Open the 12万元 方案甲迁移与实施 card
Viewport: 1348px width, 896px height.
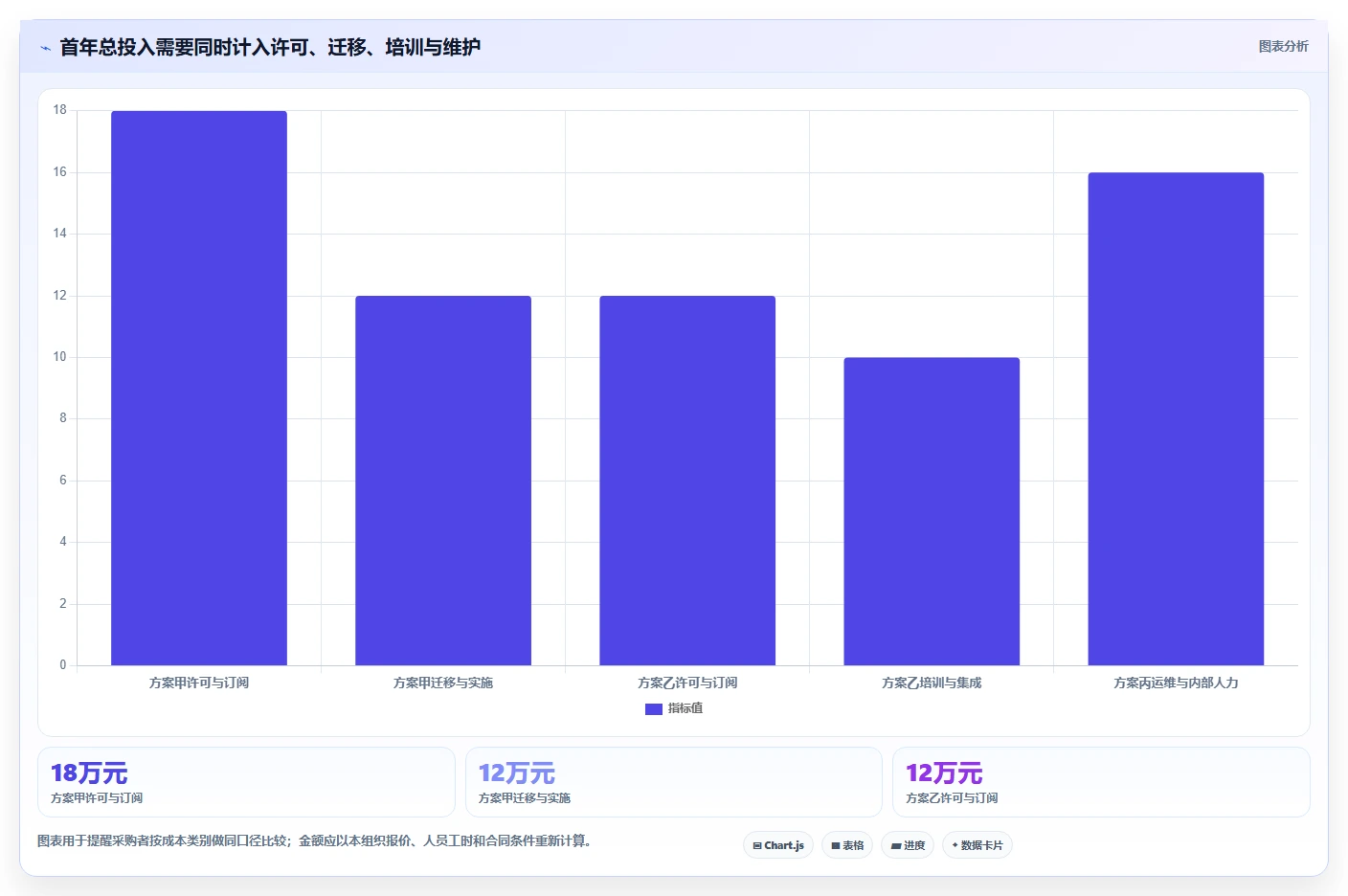pos(674,782)
